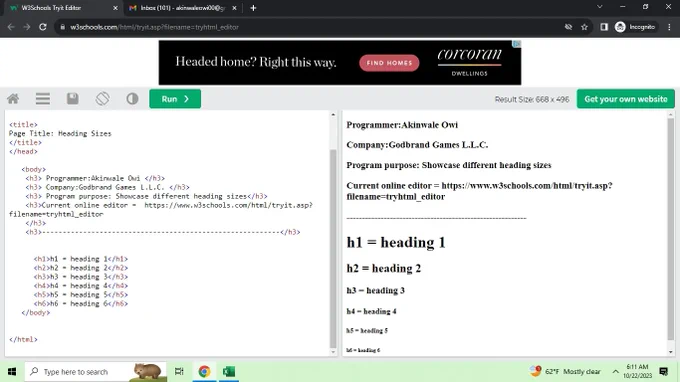
Task: Click the closing </html> tag
Action: pos(23,340)
